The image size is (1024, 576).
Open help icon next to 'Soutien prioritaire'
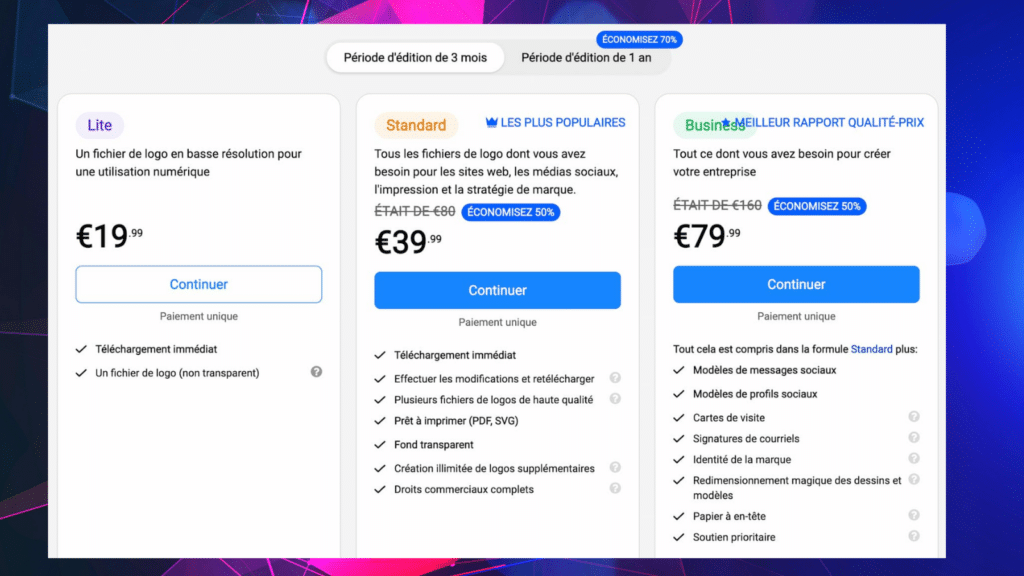[x=914, y=536]
